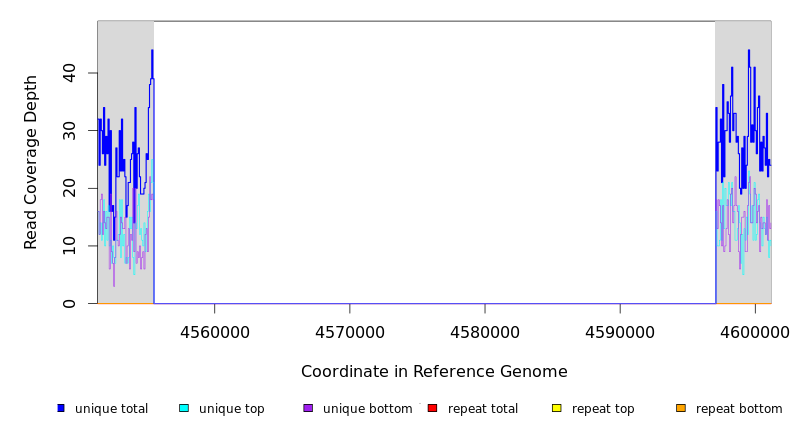Click the blue unique total legend swatch
Screen dimensions: 792x432
coord(61,408)
